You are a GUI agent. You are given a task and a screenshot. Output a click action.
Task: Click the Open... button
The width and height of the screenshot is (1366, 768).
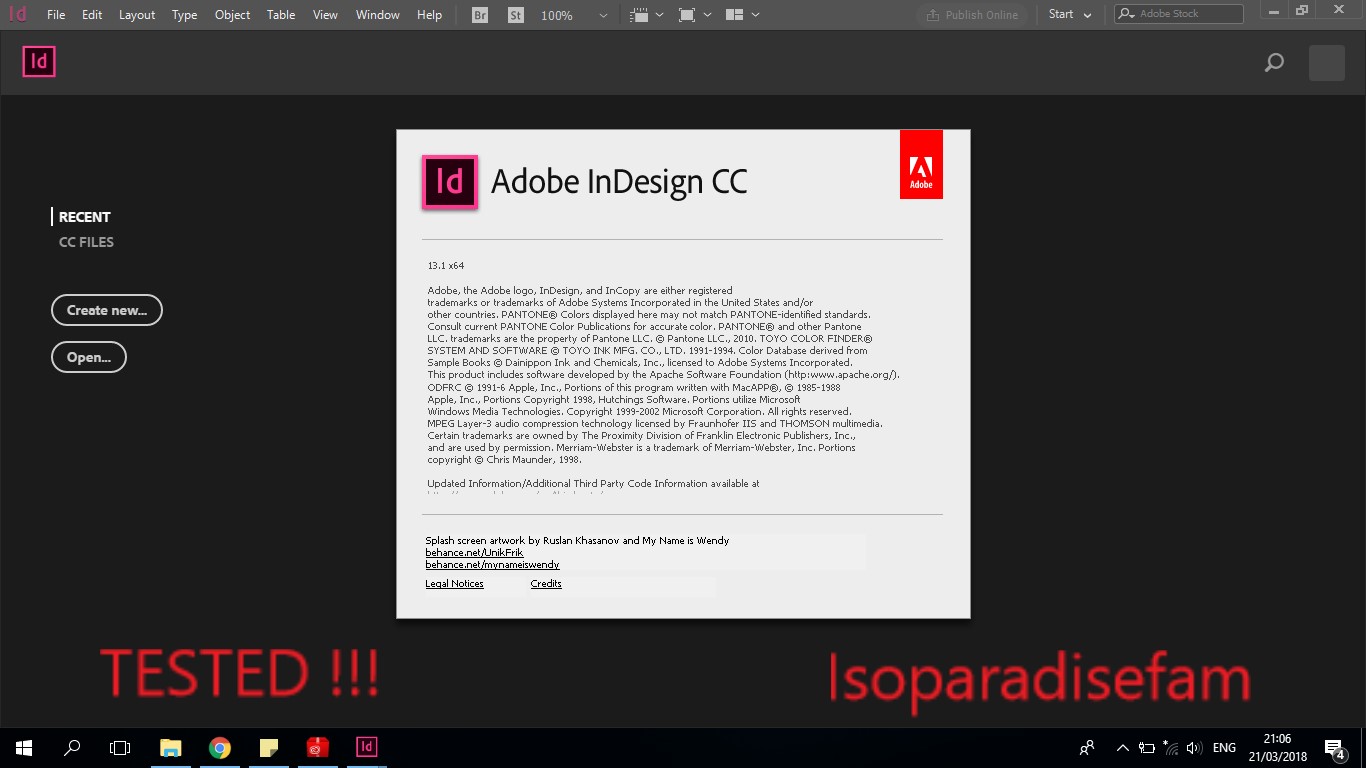89,357
